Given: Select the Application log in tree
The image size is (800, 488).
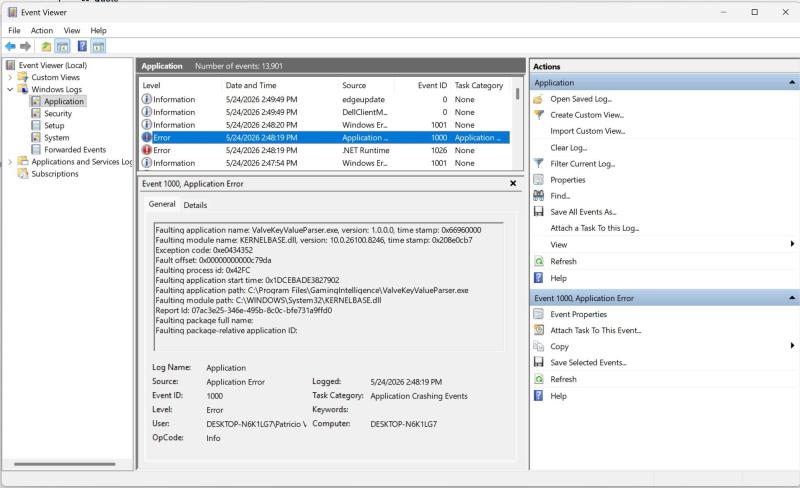Looking at the screenshot, I should click(x=64, y=101).
